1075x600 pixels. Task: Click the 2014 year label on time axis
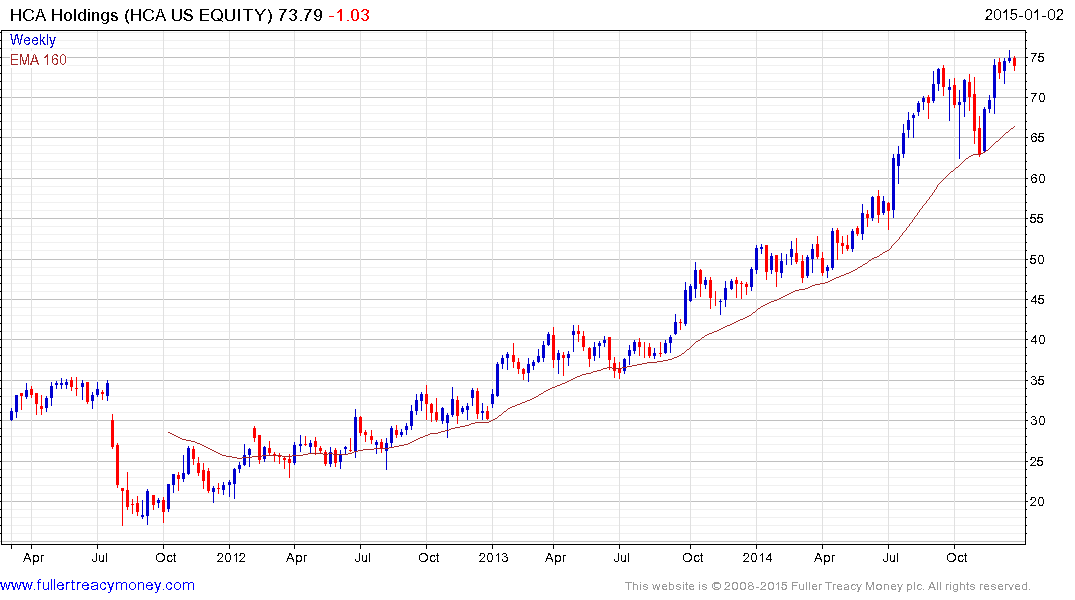tap(757, 557)
